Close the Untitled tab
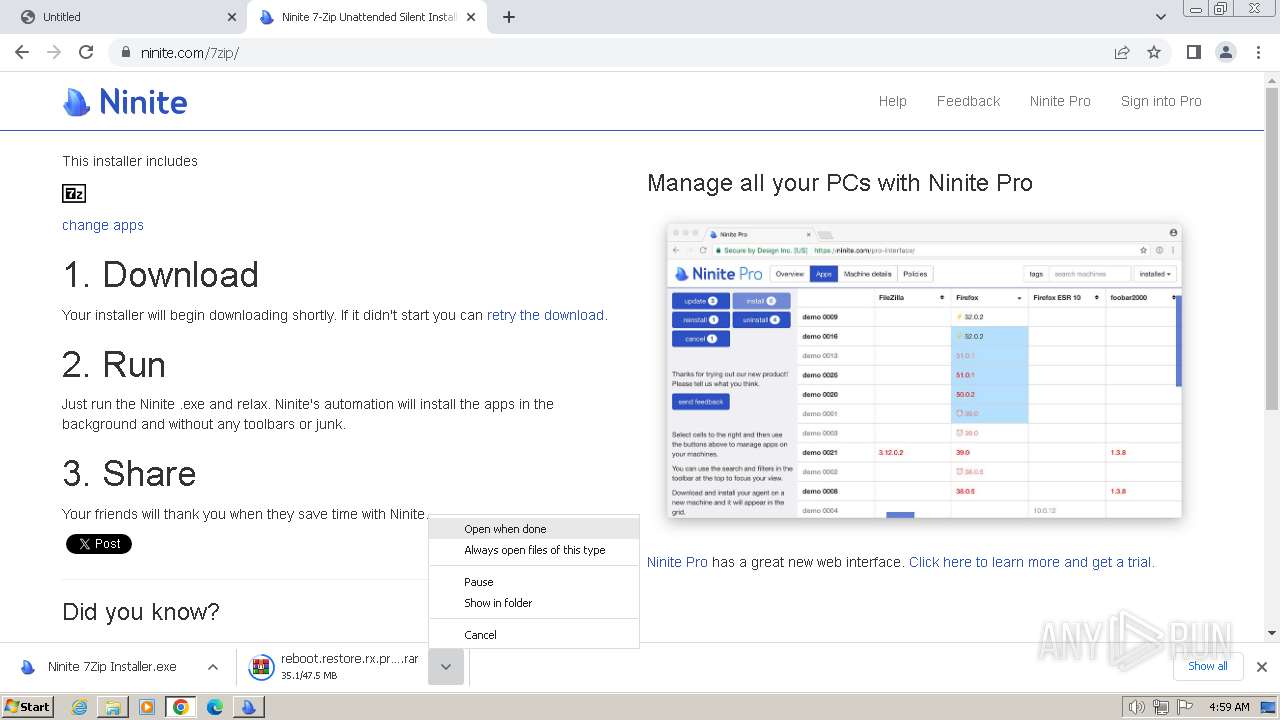The height and width of the screenshot is (720, 1280). tap(232, 17)
